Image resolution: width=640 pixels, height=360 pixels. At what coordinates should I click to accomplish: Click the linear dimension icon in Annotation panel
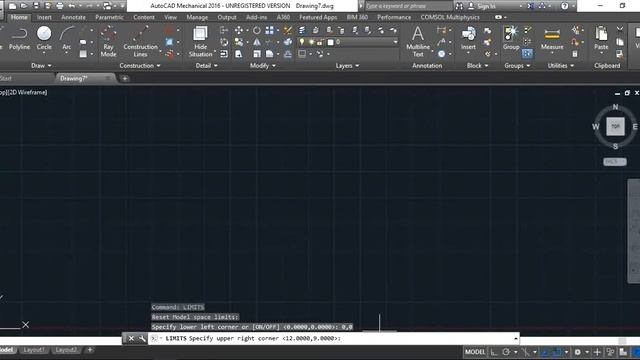coord(441,30)
